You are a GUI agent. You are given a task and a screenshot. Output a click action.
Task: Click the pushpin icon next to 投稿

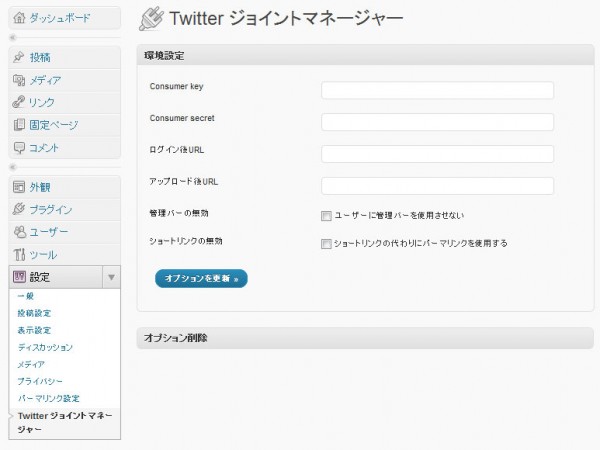(x=18, y=57)
